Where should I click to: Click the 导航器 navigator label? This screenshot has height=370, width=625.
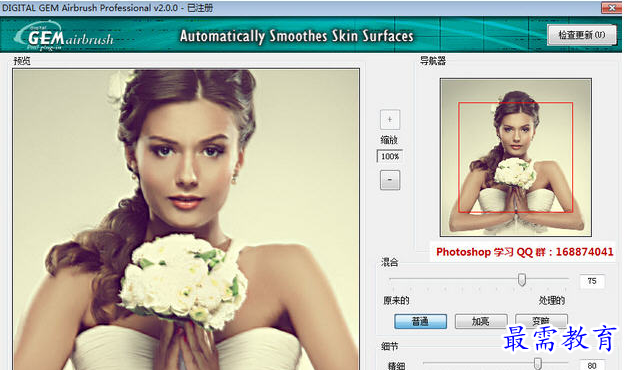click(433, 61)
